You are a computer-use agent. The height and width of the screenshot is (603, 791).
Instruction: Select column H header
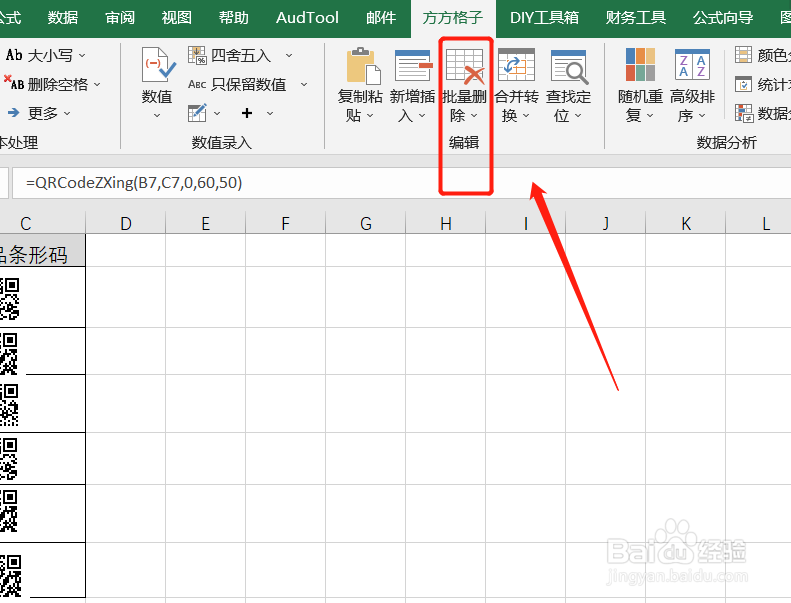tap(445, 223)
